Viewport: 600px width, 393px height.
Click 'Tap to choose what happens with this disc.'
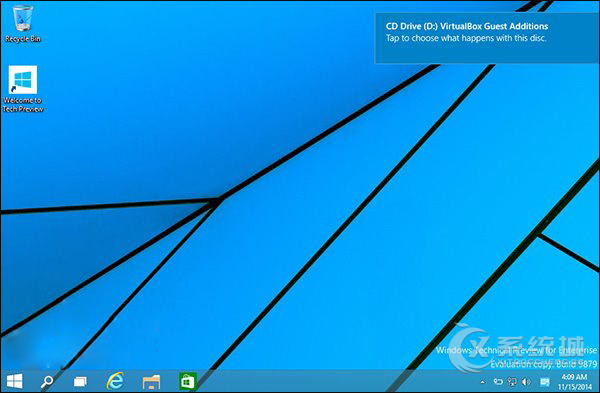pyautogui.click(x=466, y=38)
